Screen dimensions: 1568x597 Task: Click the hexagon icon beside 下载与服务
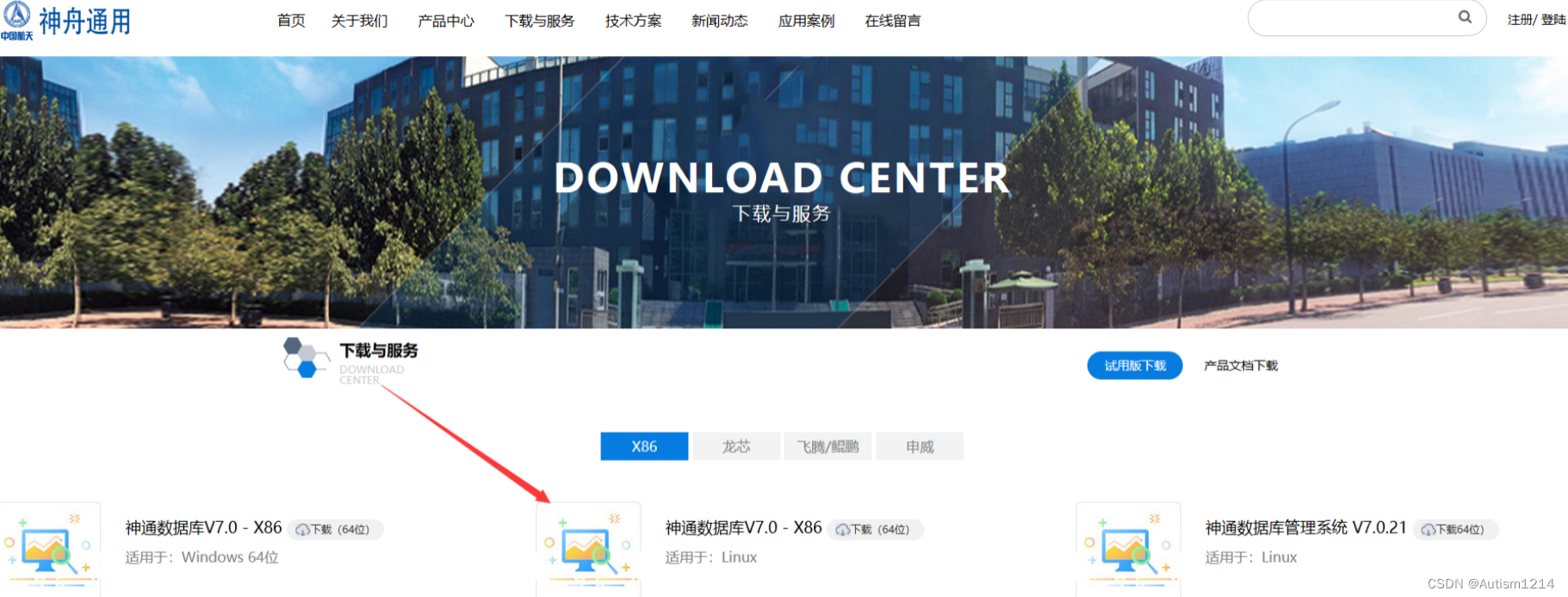point(305,358)
